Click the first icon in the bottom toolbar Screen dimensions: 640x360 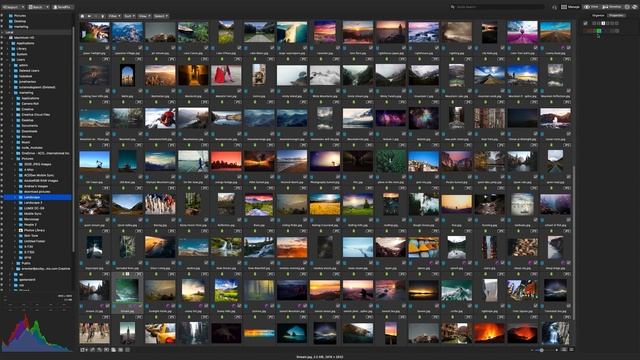coord(83,350)
